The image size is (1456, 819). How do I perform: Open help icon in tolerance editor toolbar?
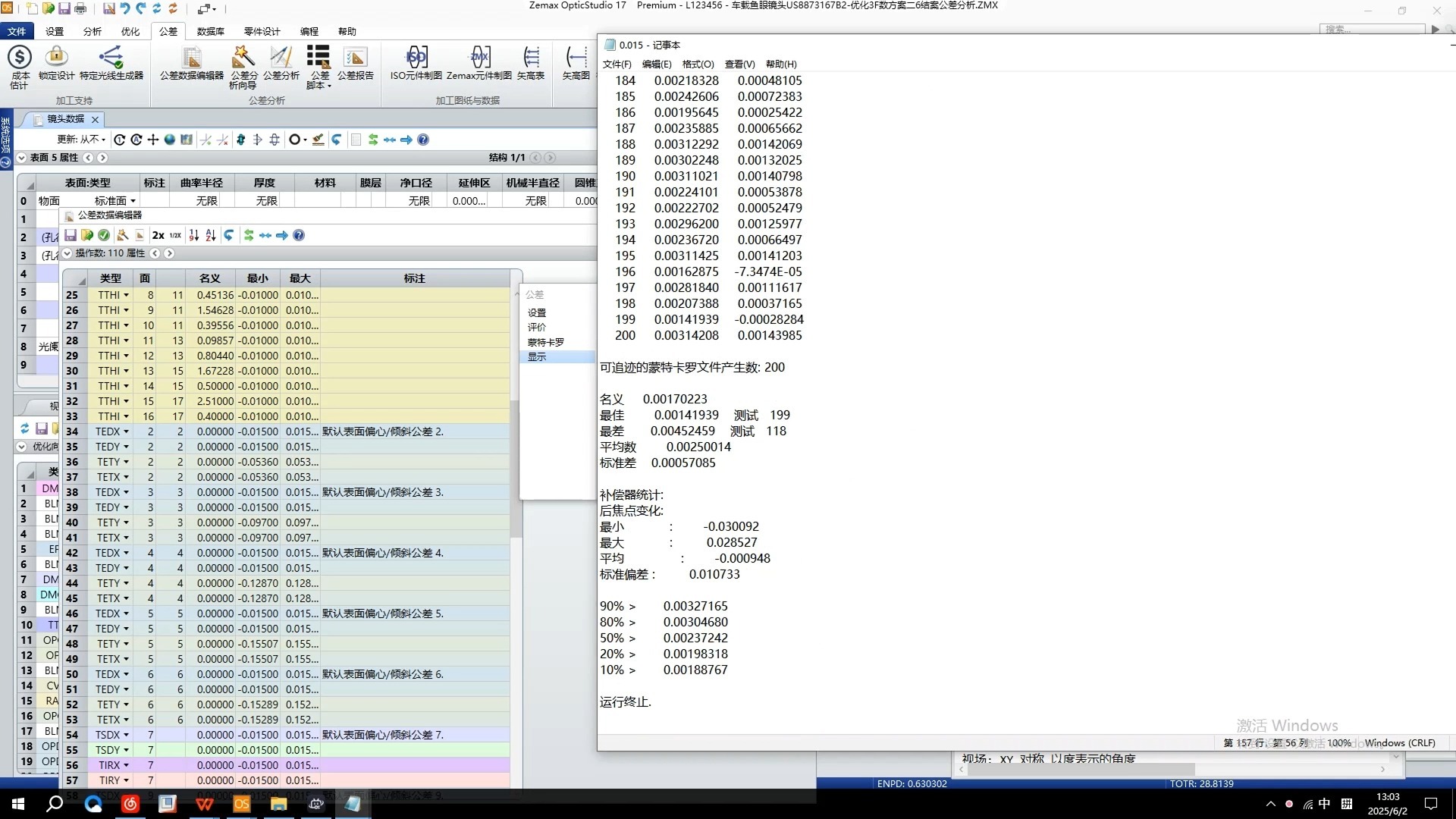click(299, 236)
